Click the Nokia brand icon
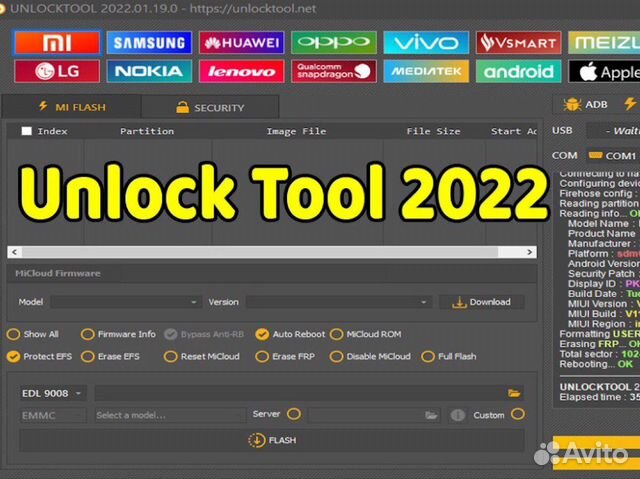 point(148,71)
